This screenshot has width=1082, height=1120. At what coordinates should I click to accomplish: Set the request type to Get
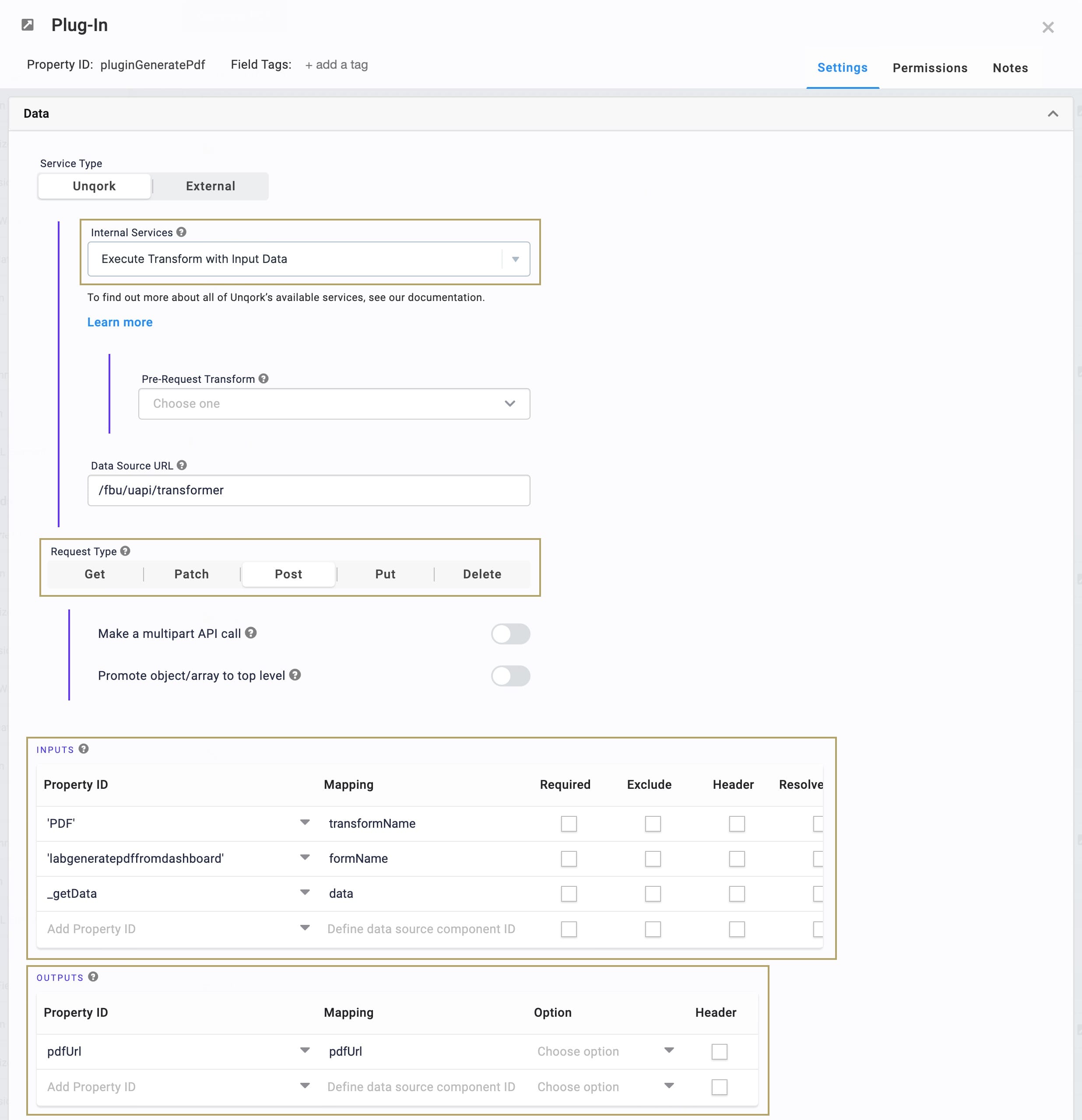coord(95,574)
